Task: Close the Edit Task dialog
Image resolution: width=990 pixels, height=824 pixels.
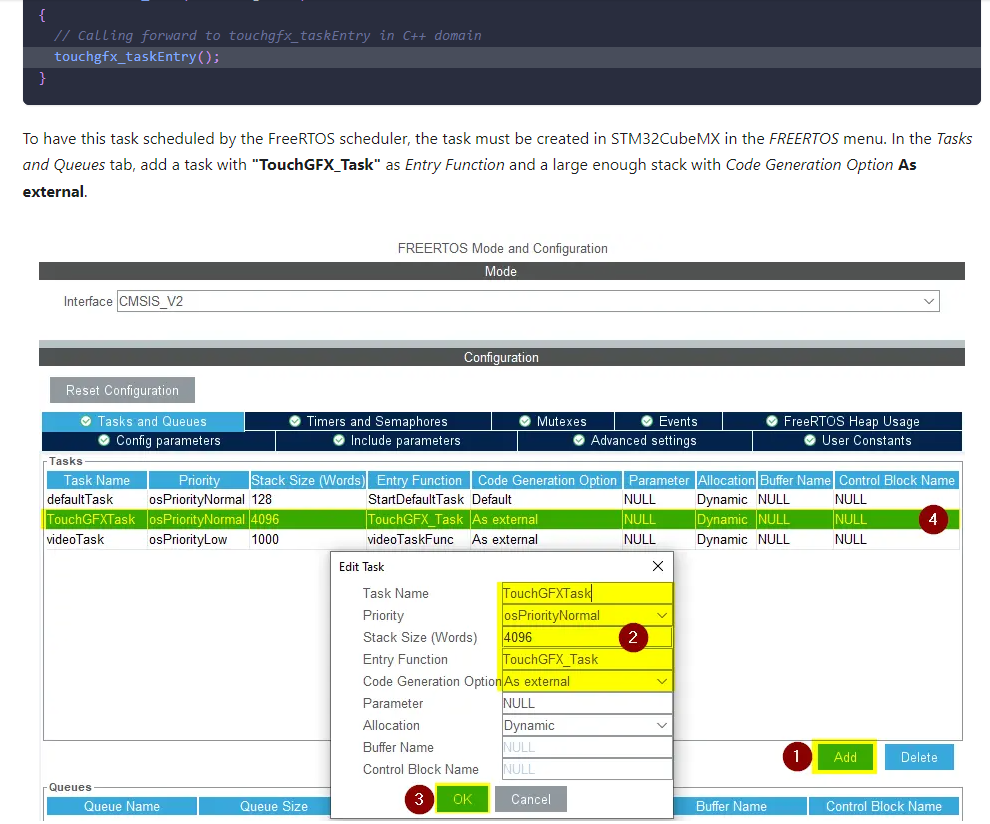Action: [657, 566]
